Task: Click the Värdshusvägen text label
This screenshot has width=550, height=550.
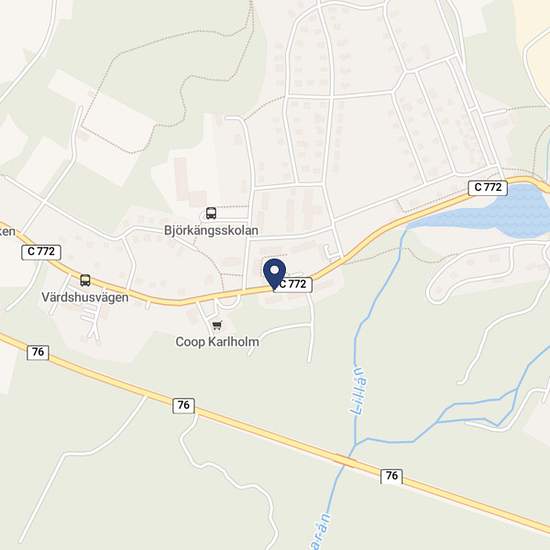Action: tap(85, 297)
